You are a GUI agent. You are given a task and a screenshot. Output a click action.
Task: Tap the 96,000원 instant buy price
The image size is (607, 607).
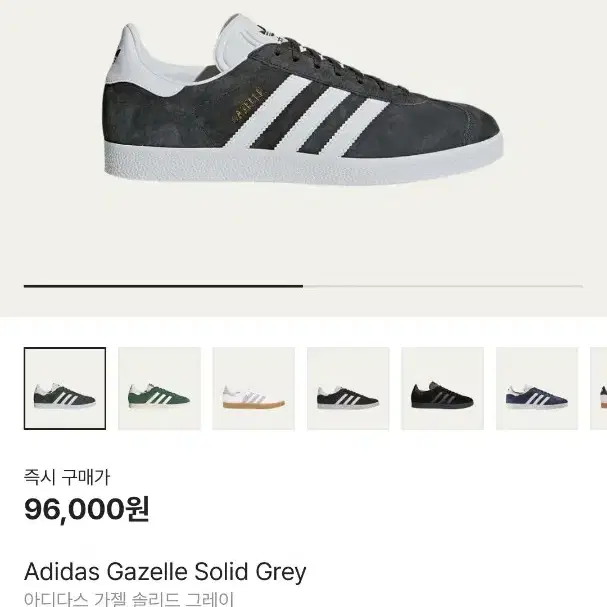87,509
